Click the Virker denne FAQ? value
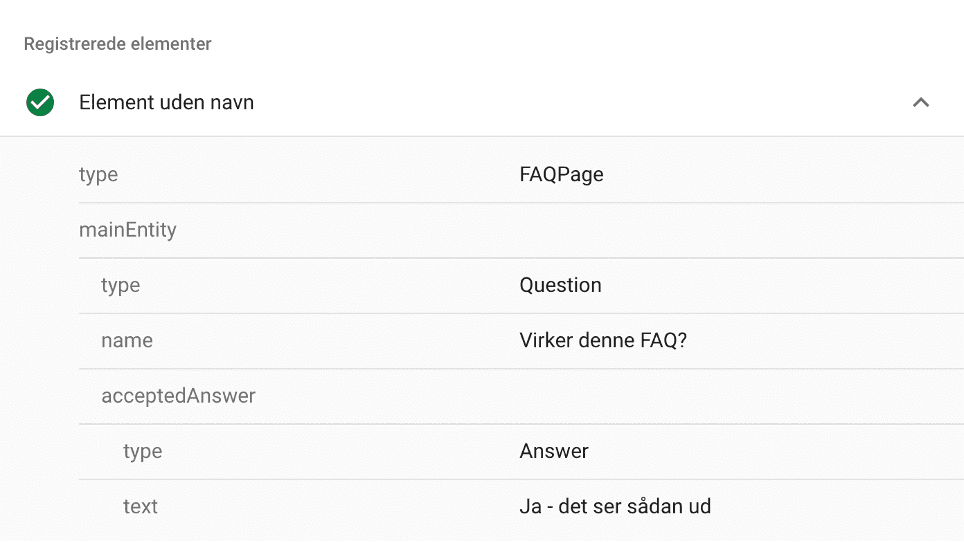Image resolution: width=964 pixels, height=542 pixels. (603, 340)
